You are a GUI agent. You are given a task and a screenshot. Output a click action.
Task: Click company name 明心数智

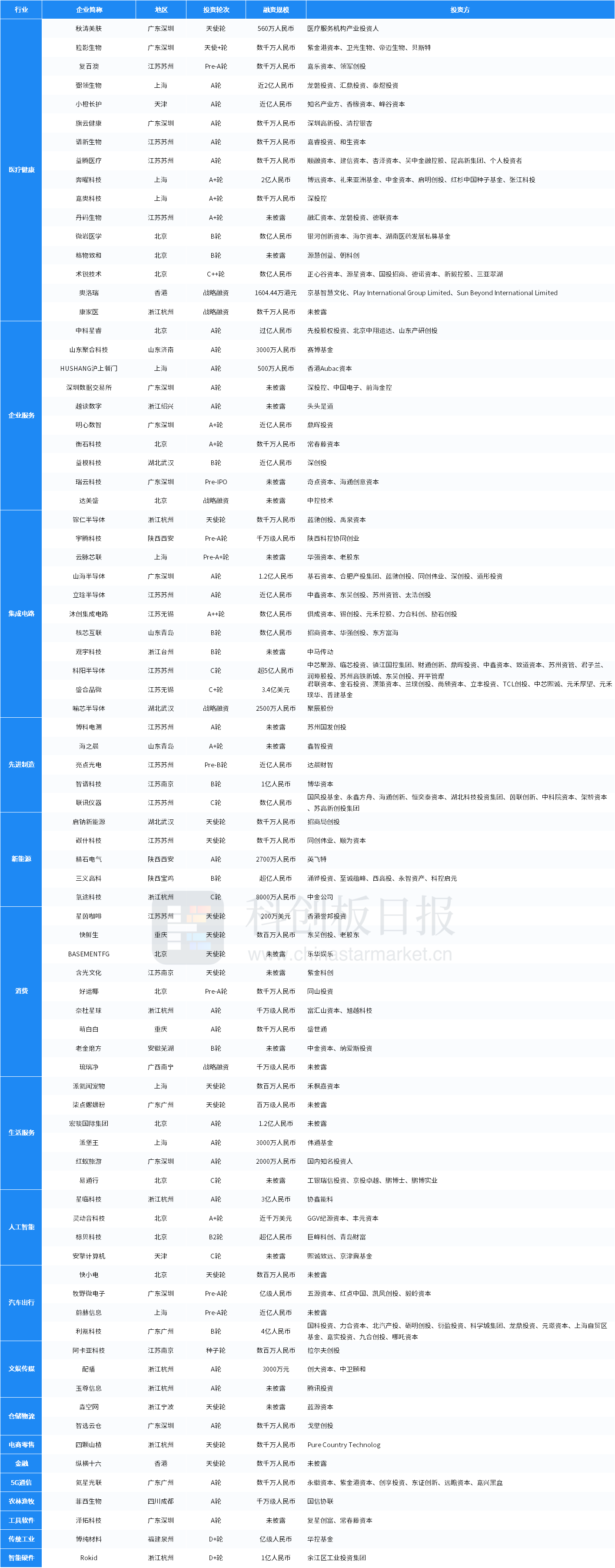pyautogui.click(x=89, y=425)
